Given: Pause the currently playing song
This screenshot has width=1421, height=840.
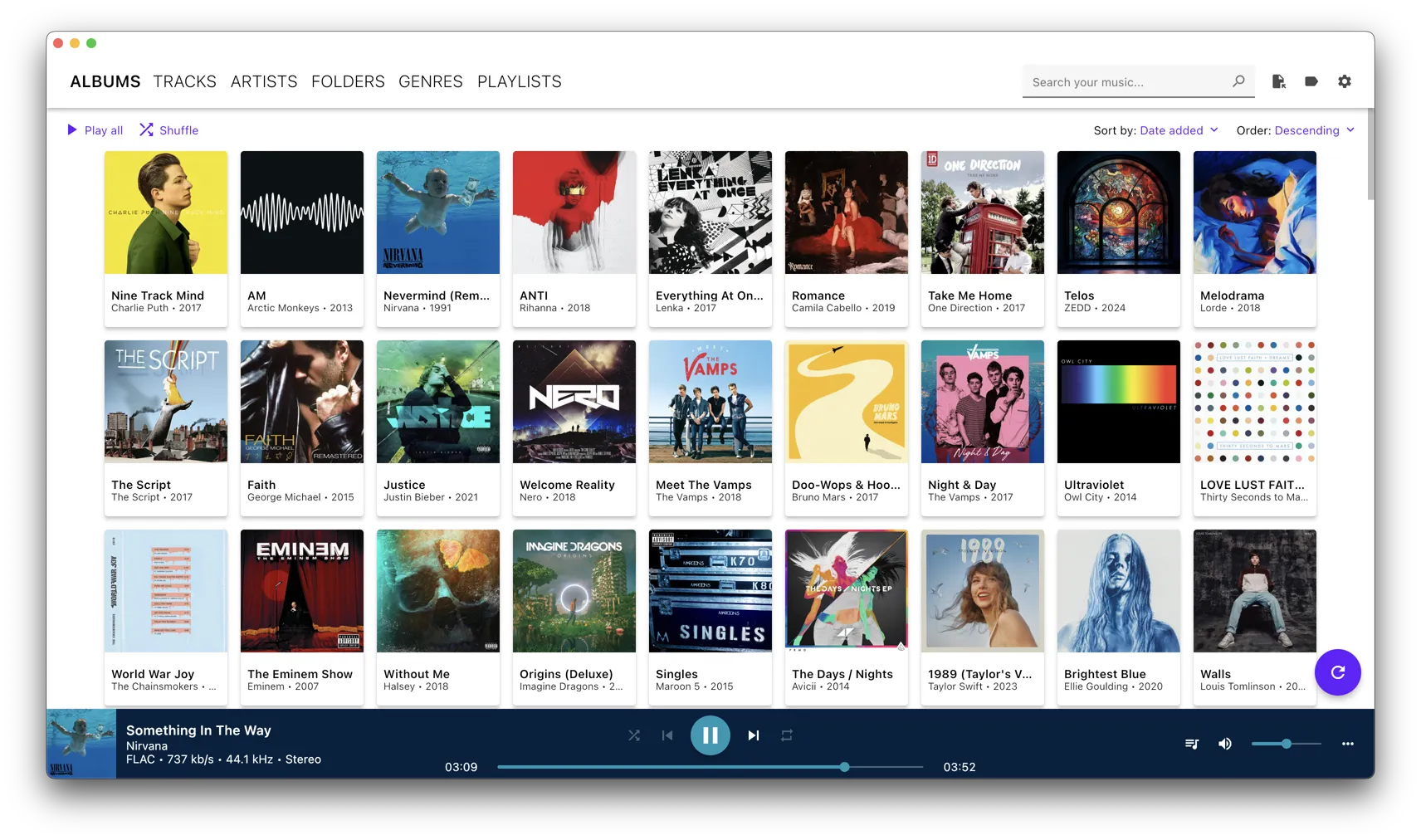Looking at the screenshot, I should (710, 735).
